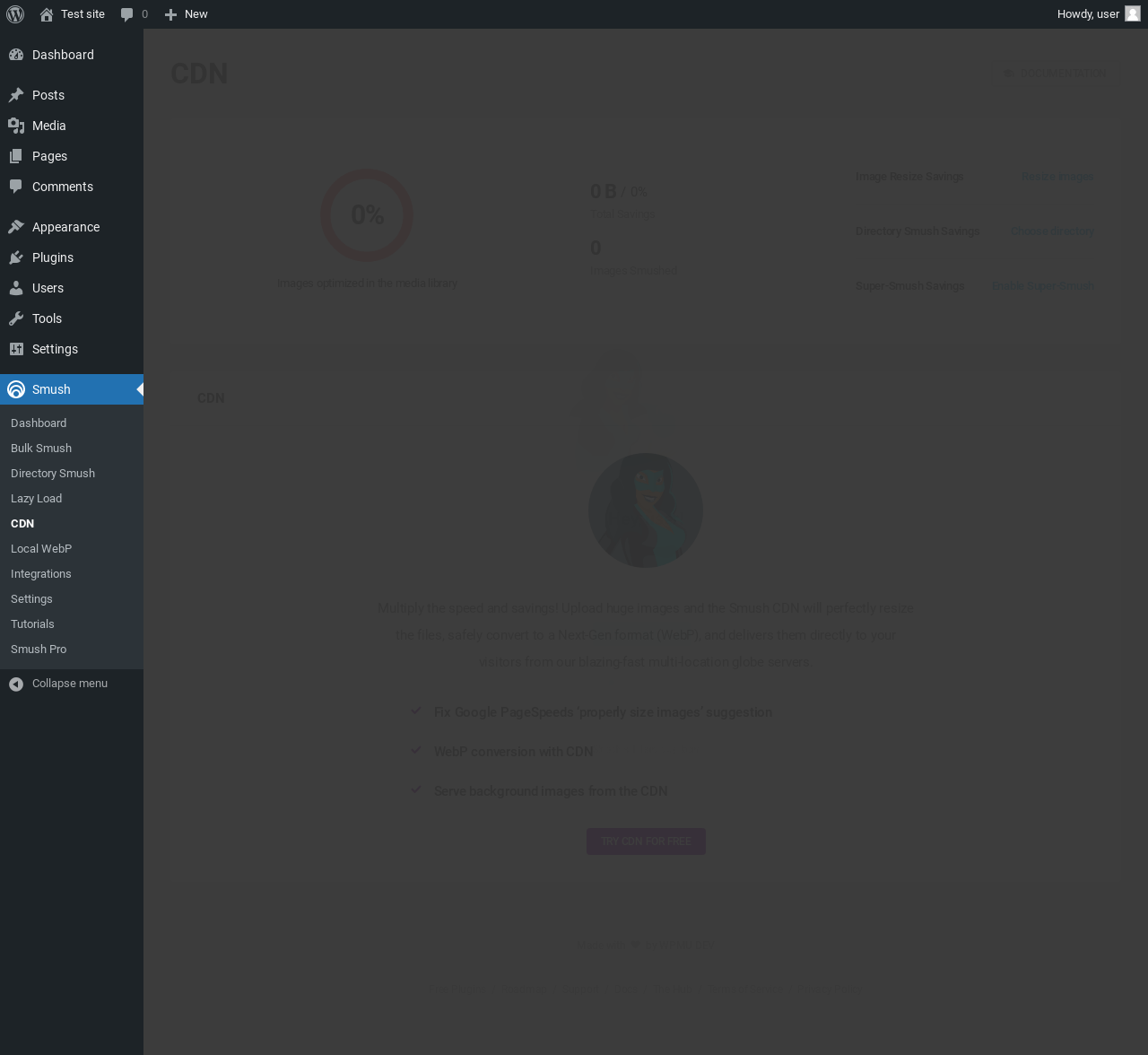Click the CDN mascot avatar image

(646, 510)
